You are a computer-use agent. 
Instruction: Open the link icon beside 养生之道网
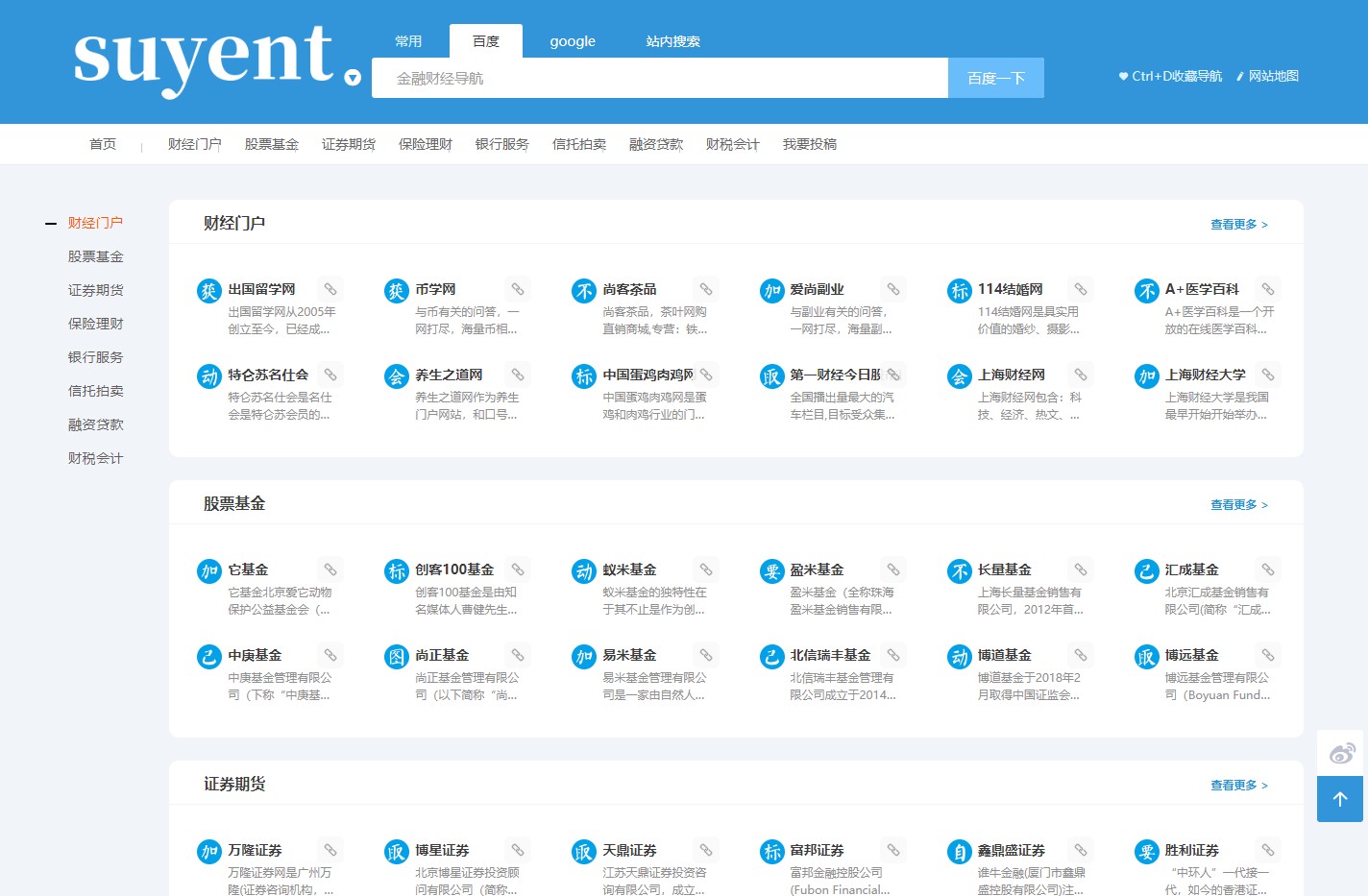coord(518,375)
